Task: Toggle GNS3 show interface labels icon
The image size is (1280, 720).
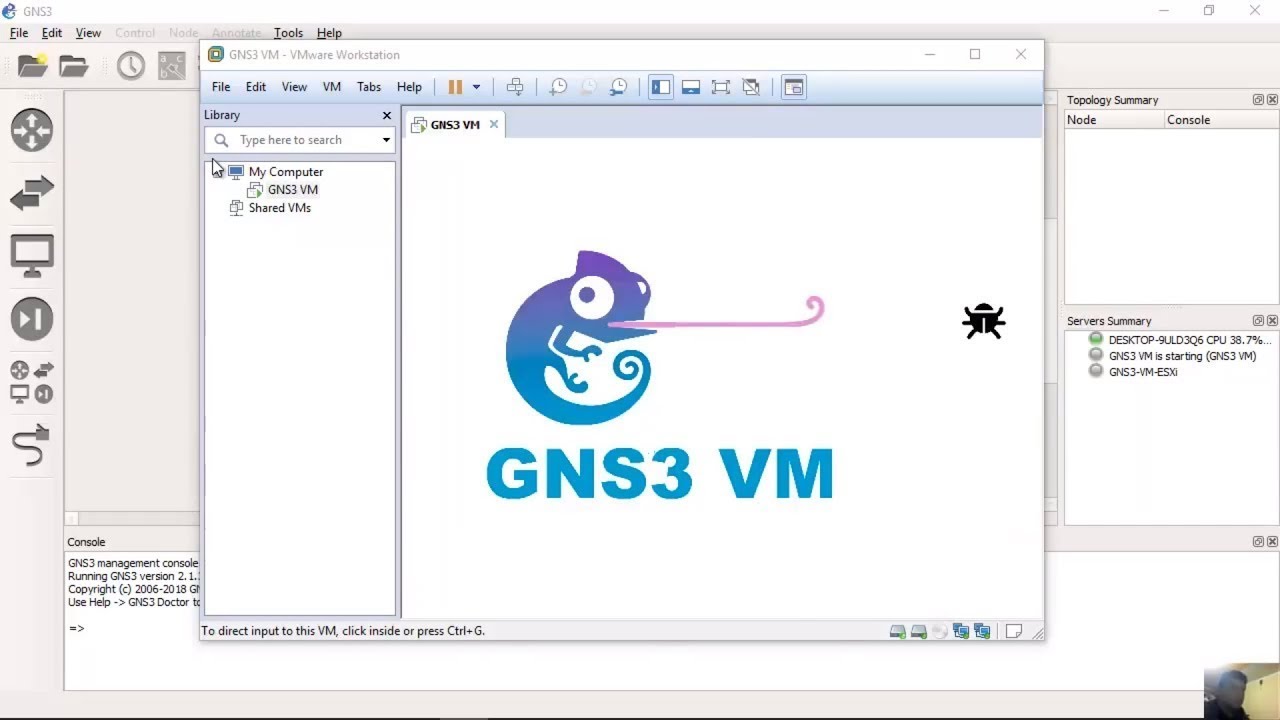Action: pos(172,66)
